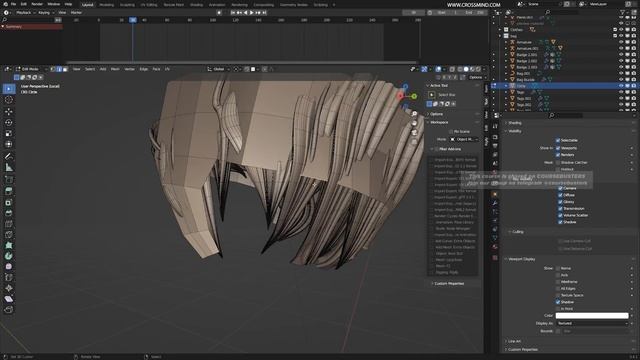Screen dimensions: 640x360
Task: Select the Bevel tool
Action: 9,213
